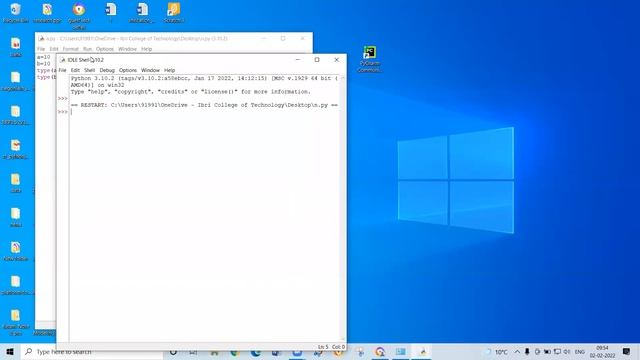Open the Help menu in the editor window
Image resolution: width=640 pixels, height=360 pixels.
[x=147, y=49]
